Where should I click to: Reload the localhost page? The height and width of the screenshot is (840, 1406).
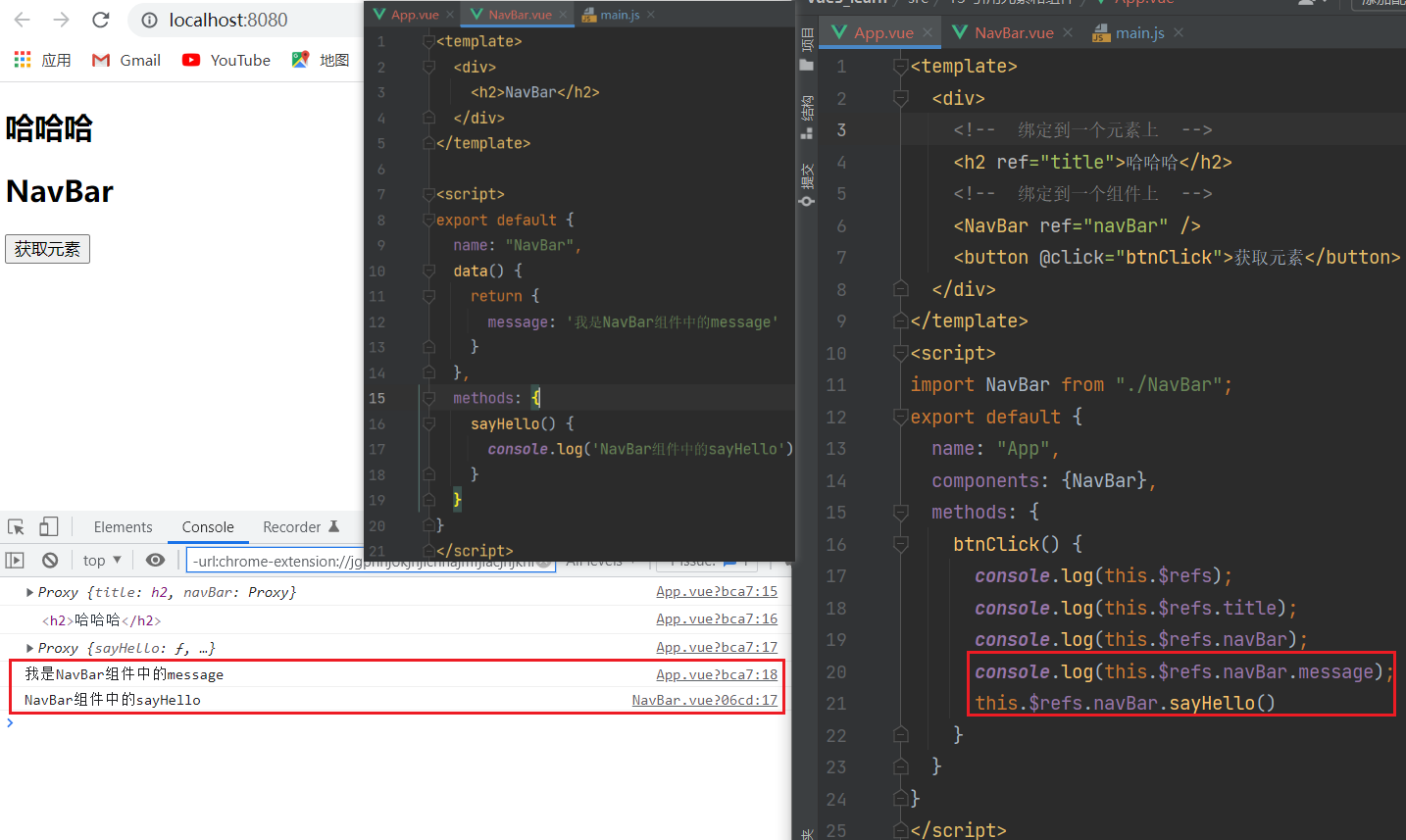100,20
